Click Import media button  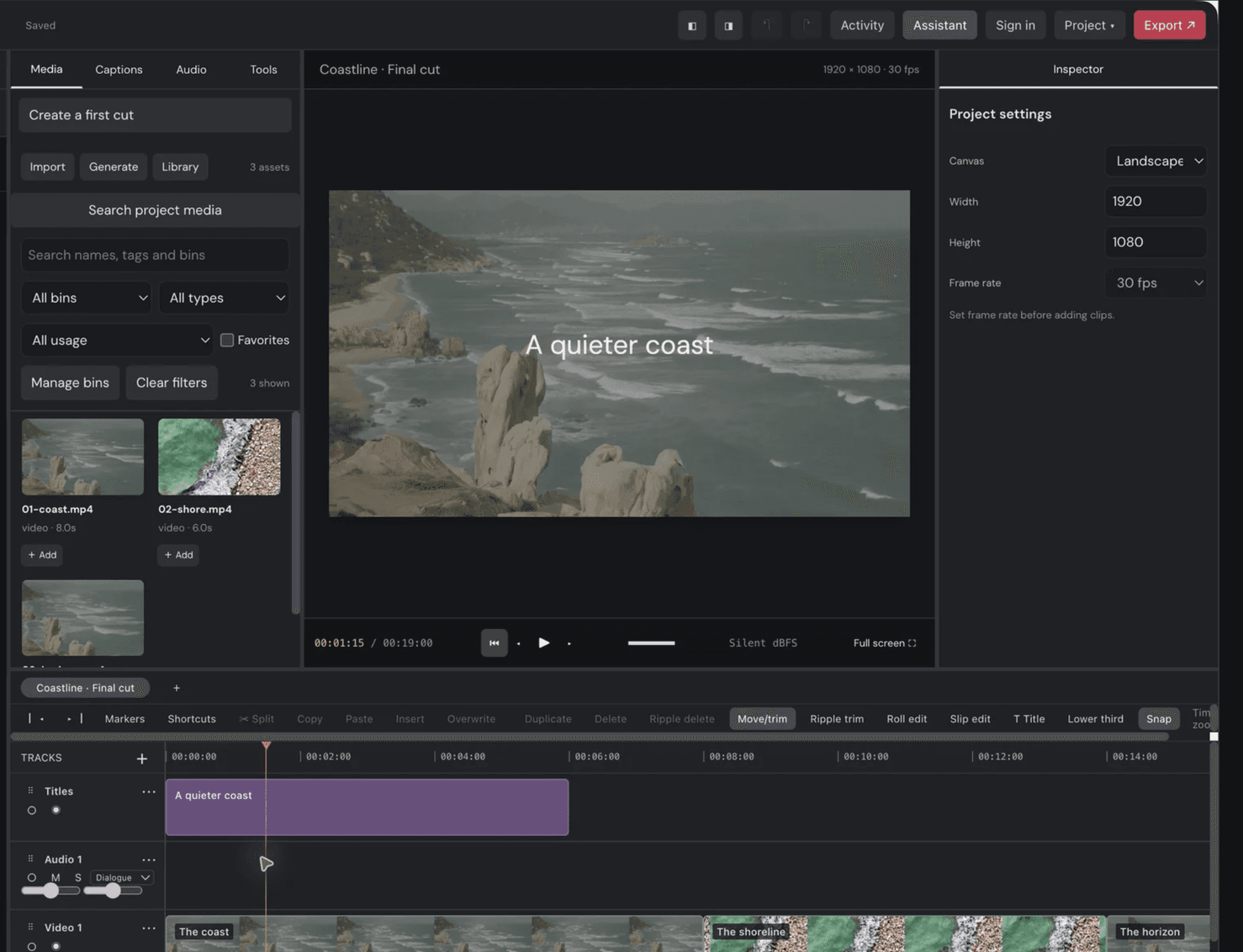tap(47, 167)
